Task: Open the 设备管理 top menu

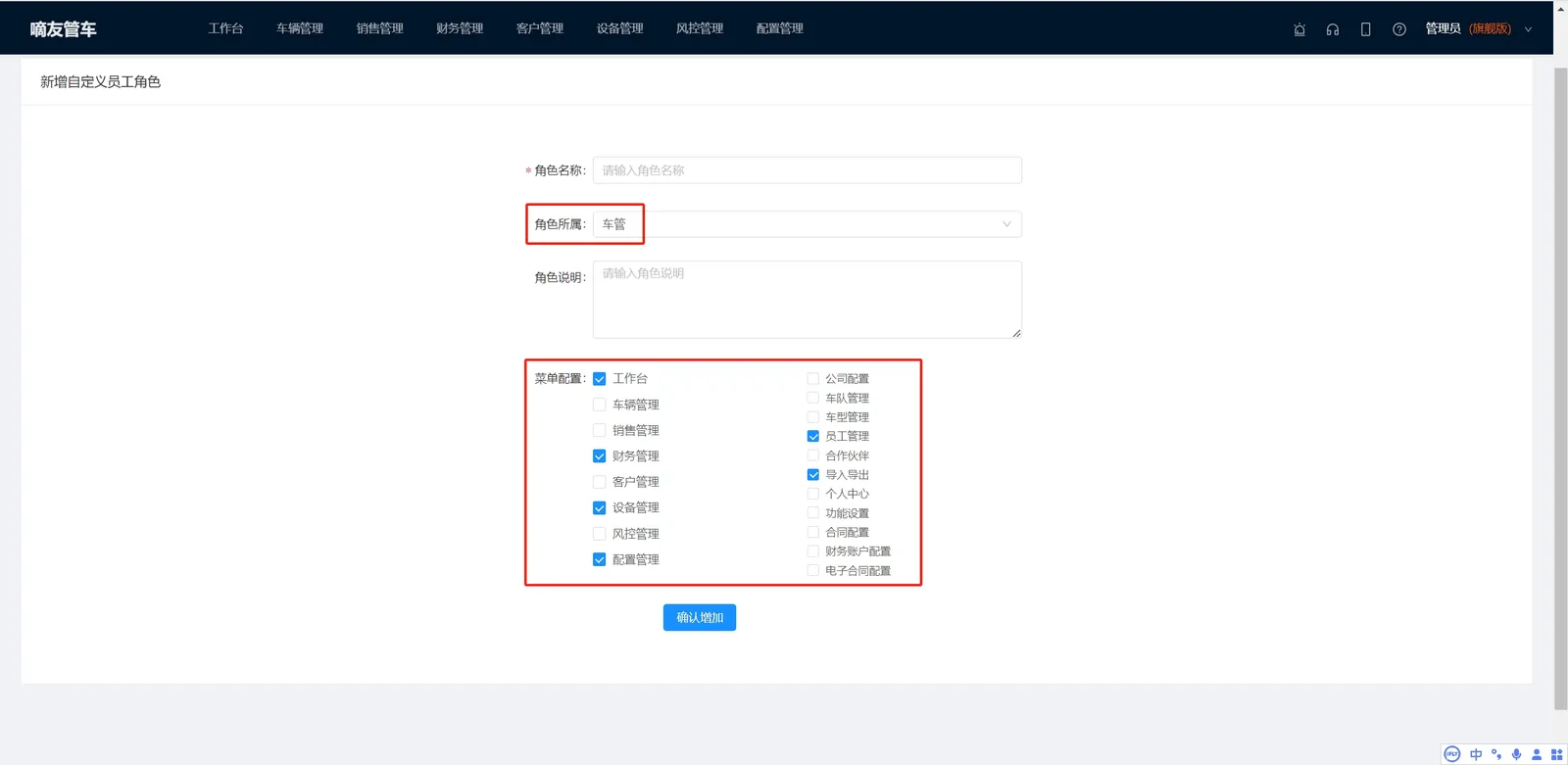Action: click(620, 28)
